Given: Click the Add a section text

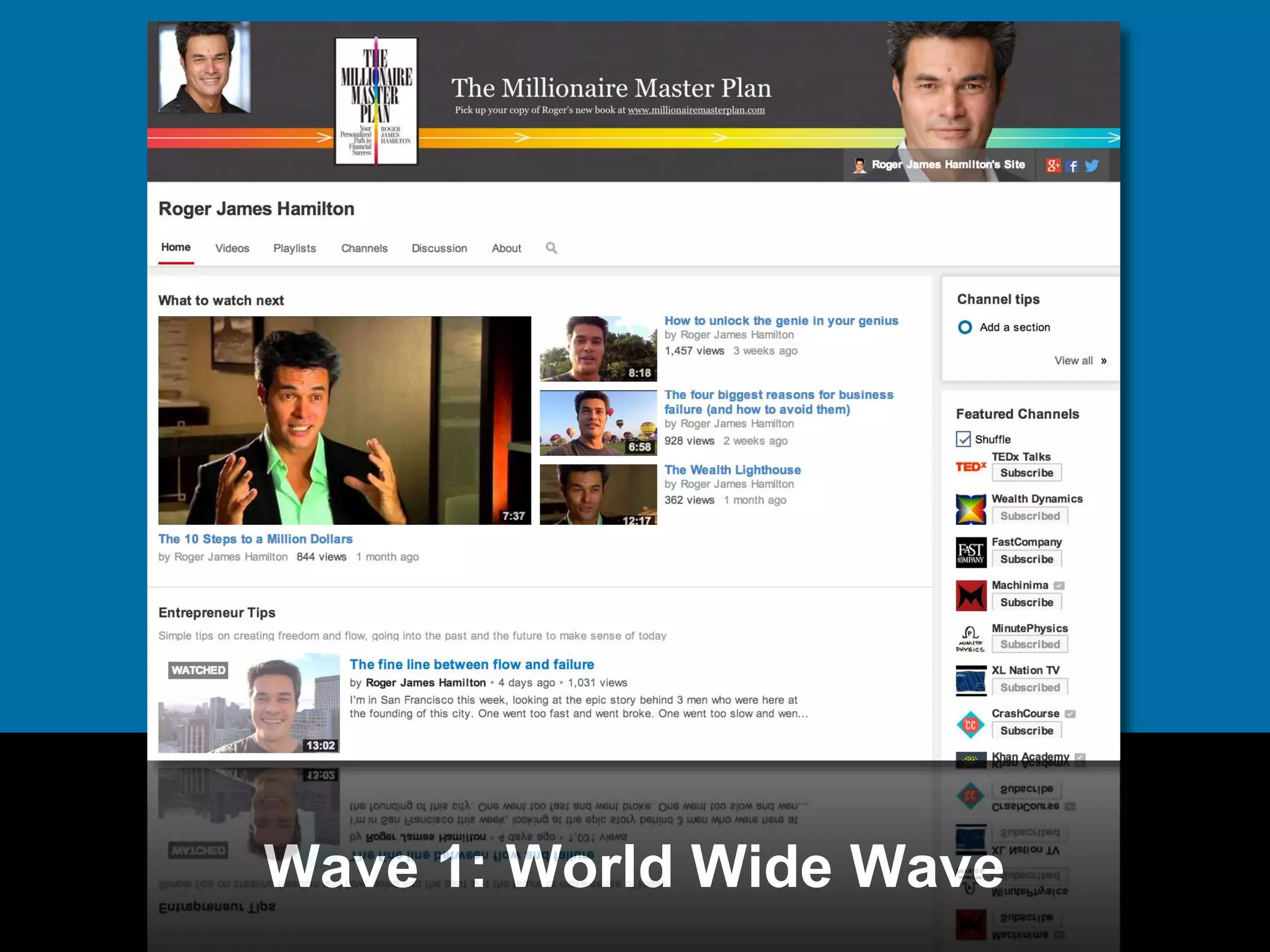Looking at the screenshot, I should pyautogui.click(x=1015, y=327).
